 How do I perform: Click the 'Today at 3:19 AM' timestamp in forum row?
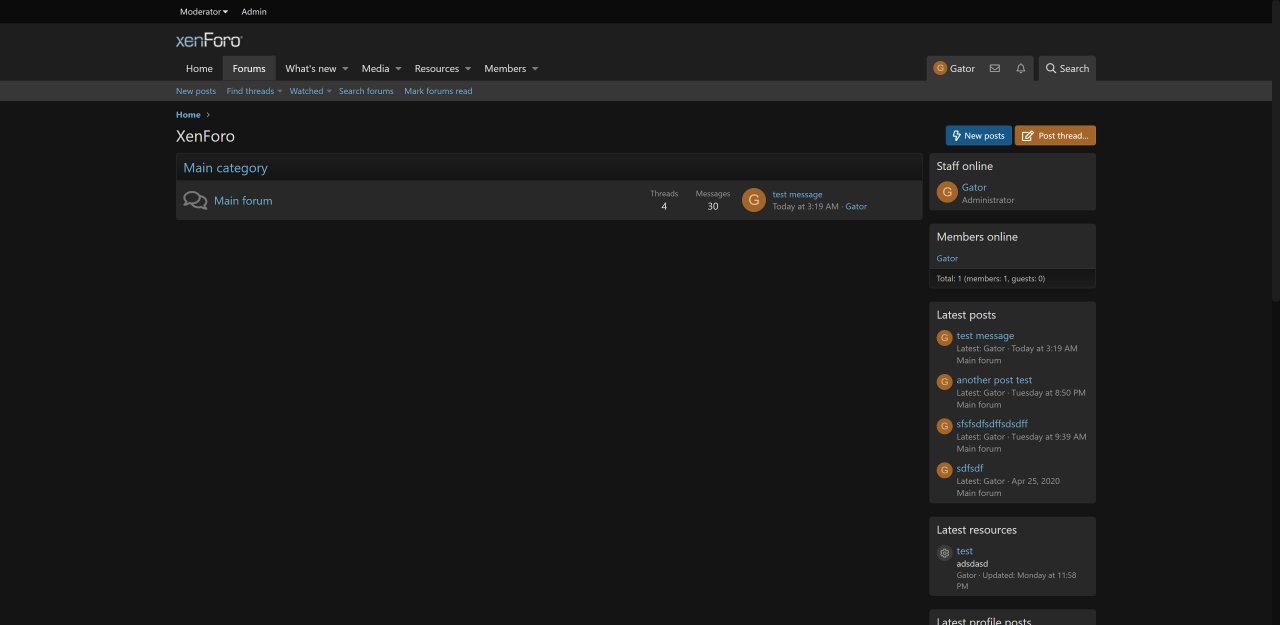[x=805, y=206]
